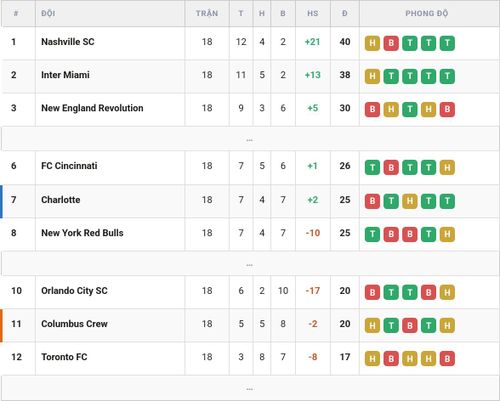Click Columbus Crew's red B form badge

point(410,325)
